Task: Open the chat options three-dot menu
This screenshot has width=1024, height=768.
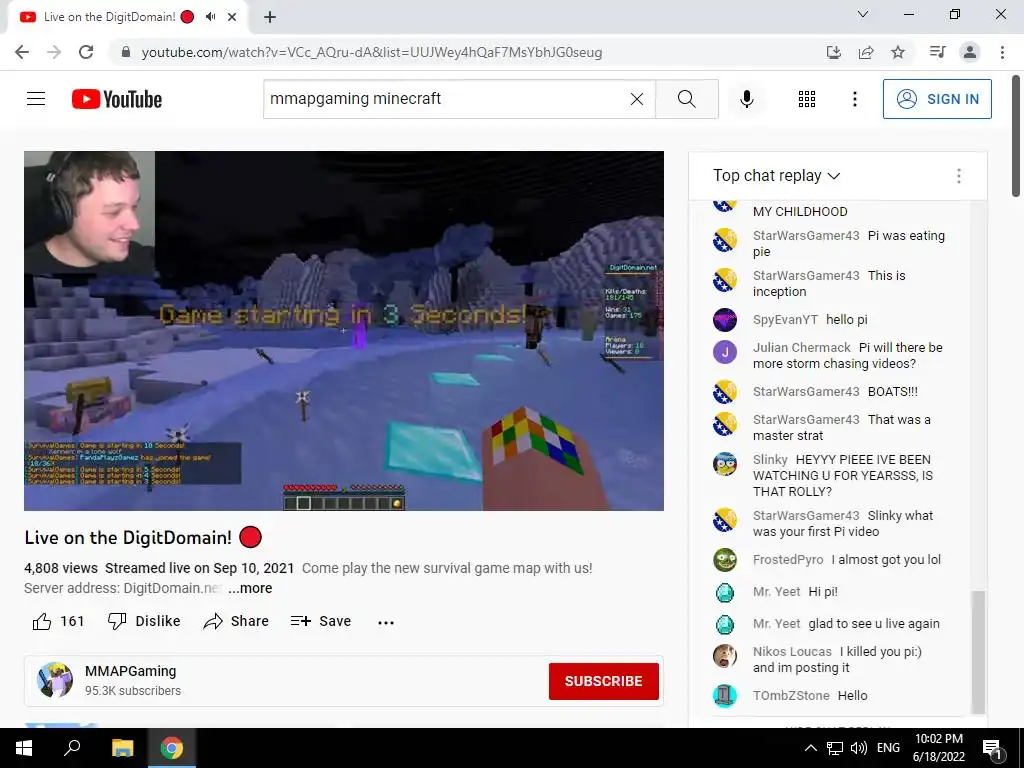Action: pyautogui.click(x=959, y=176)
